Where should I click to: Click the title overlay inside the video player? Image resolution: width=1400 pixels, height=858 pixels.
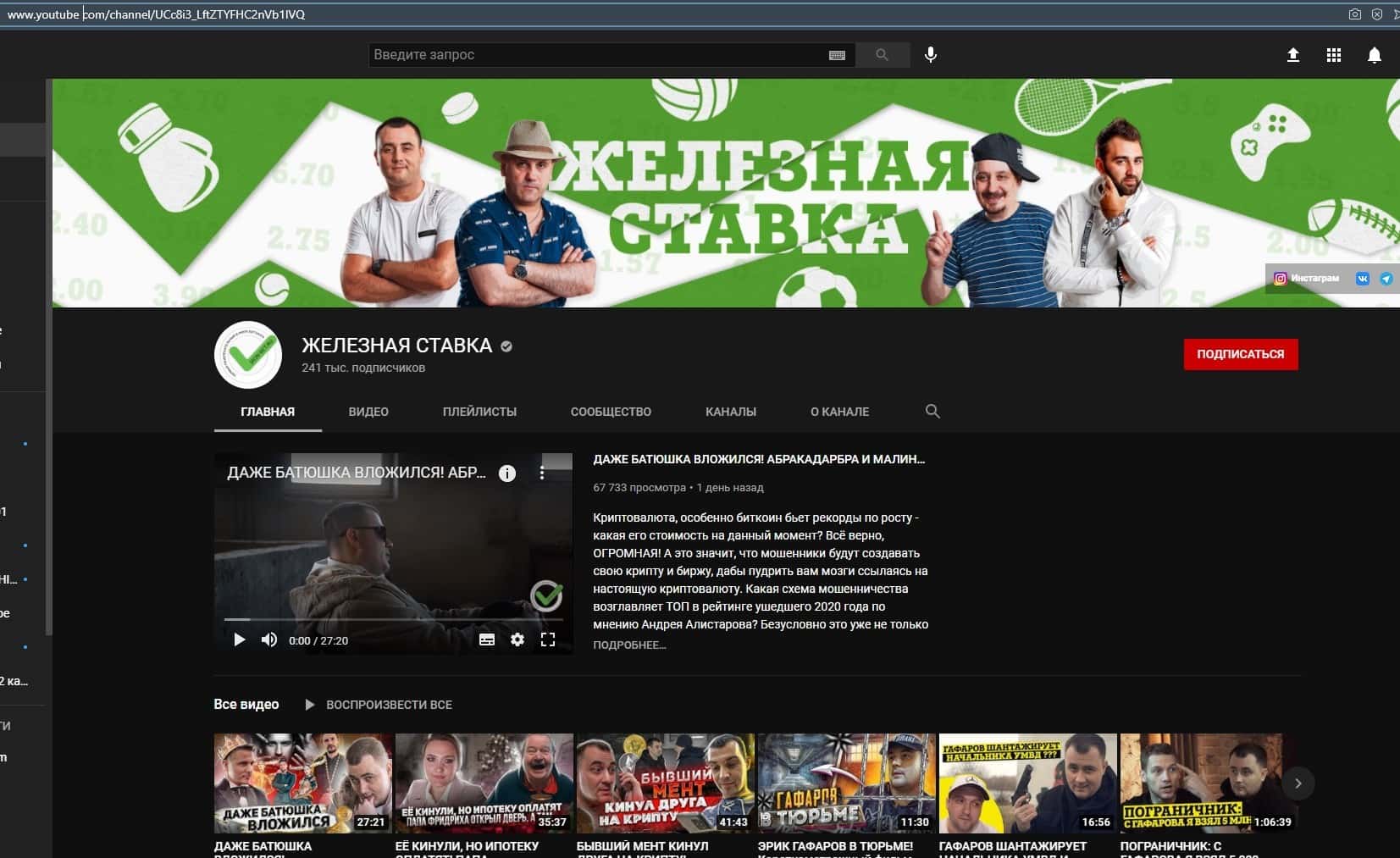[x=357, y=473]
